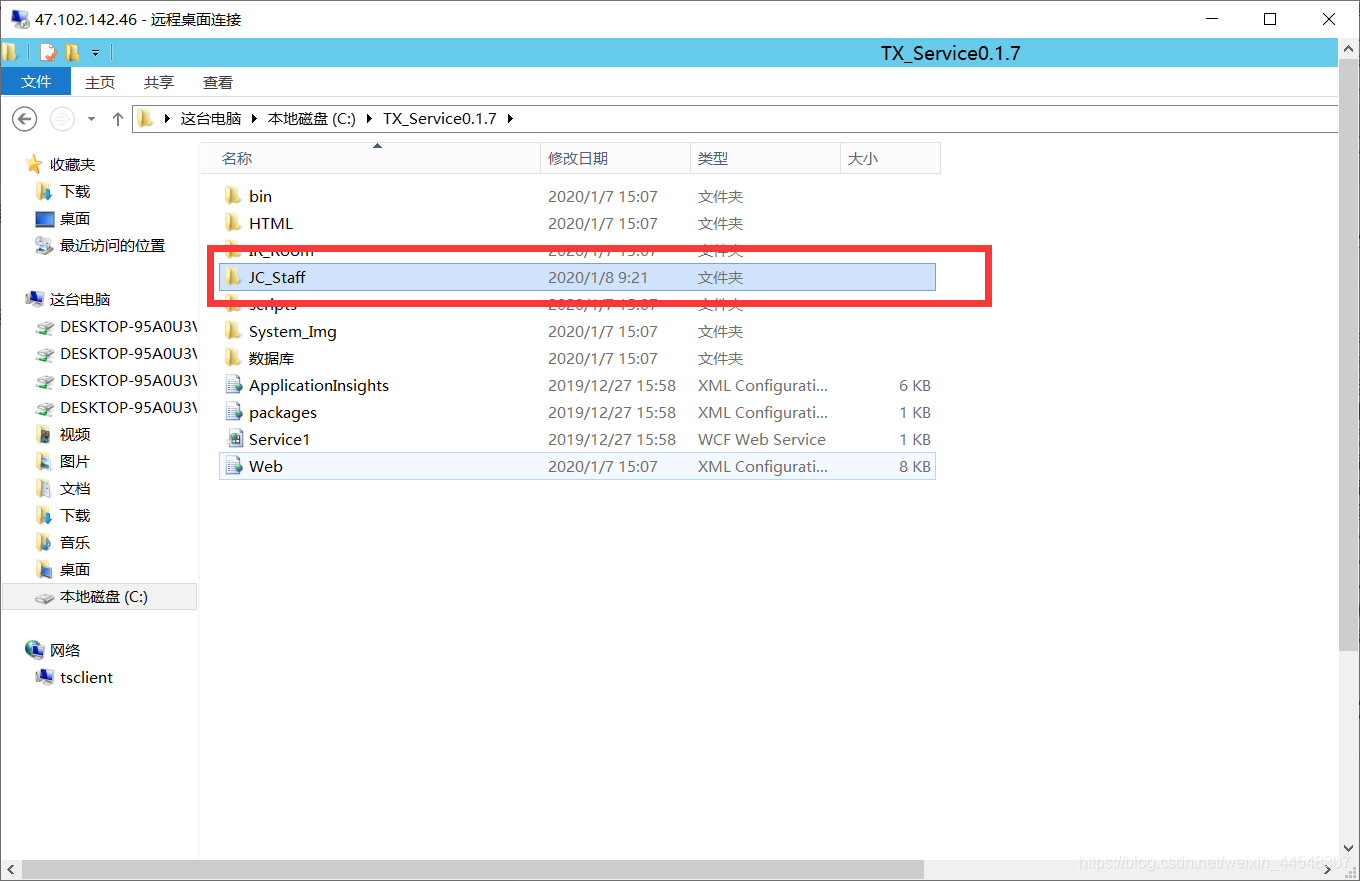The height and width of the screenshot is (881, 1360).
Task: Click the forward navigation arrow
Action: click(x=62, y=119)
